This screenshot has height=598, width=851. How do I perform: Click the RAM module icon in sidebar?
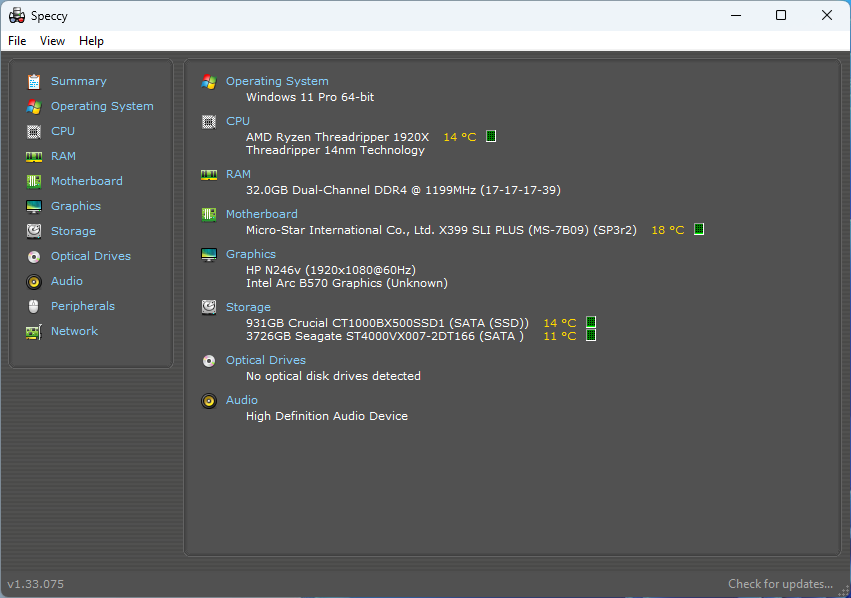34,156
